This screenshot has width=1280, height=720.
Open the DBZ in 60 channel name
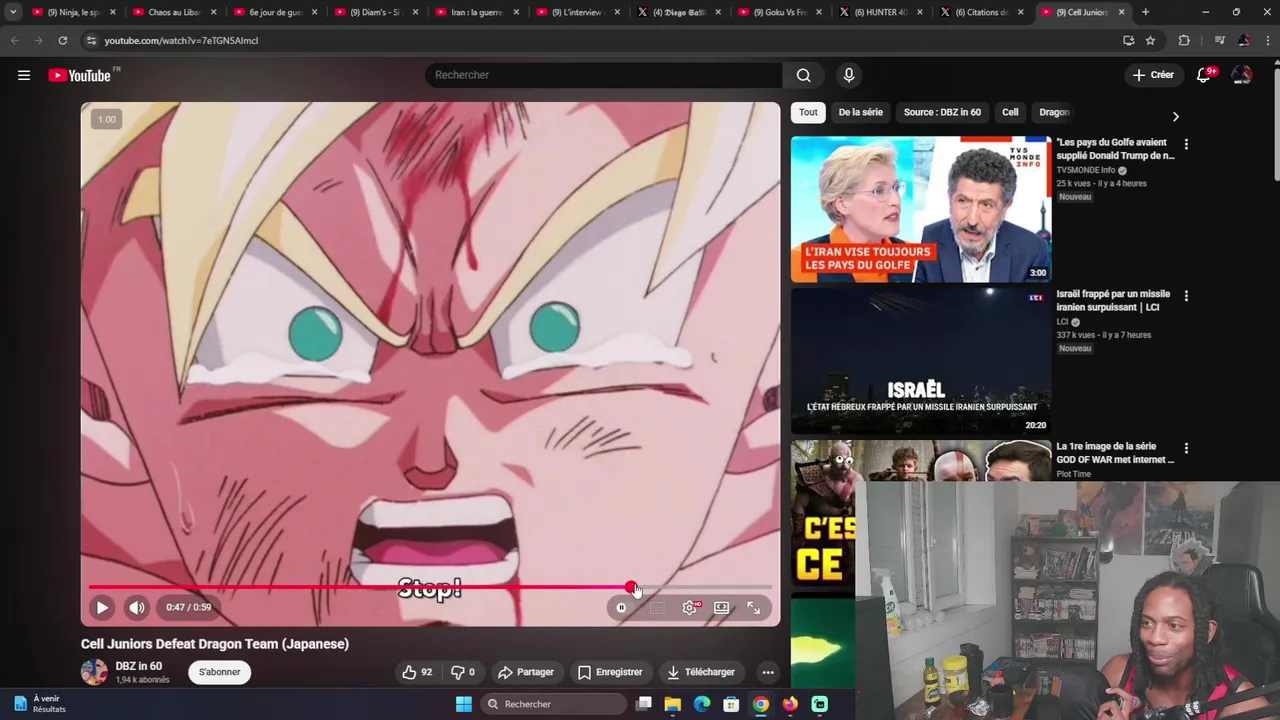point(138,666)
